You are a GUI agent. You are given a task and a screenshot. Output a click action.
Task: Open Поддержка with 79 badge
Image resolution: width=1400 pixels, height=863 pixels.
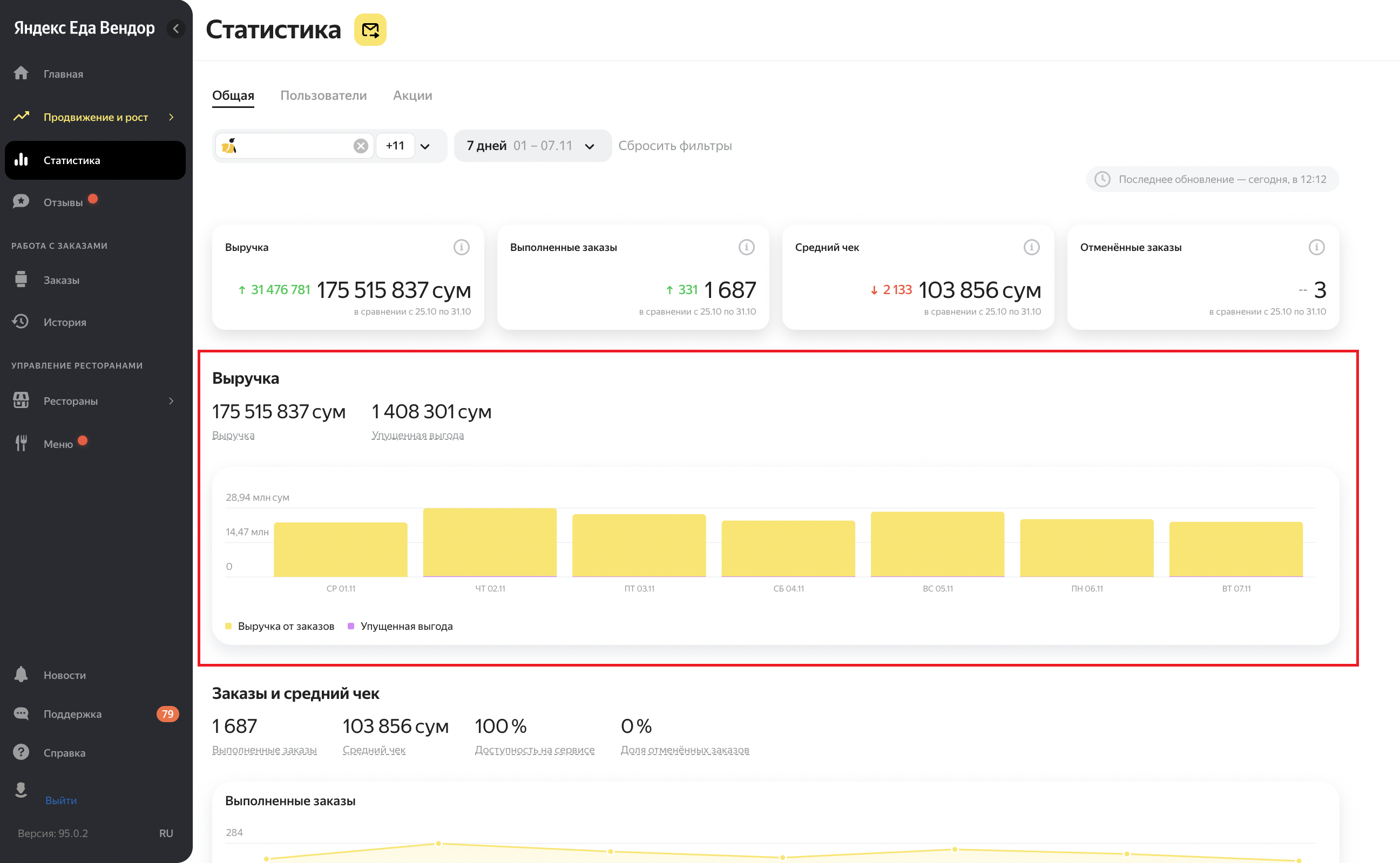coord(72,714)
